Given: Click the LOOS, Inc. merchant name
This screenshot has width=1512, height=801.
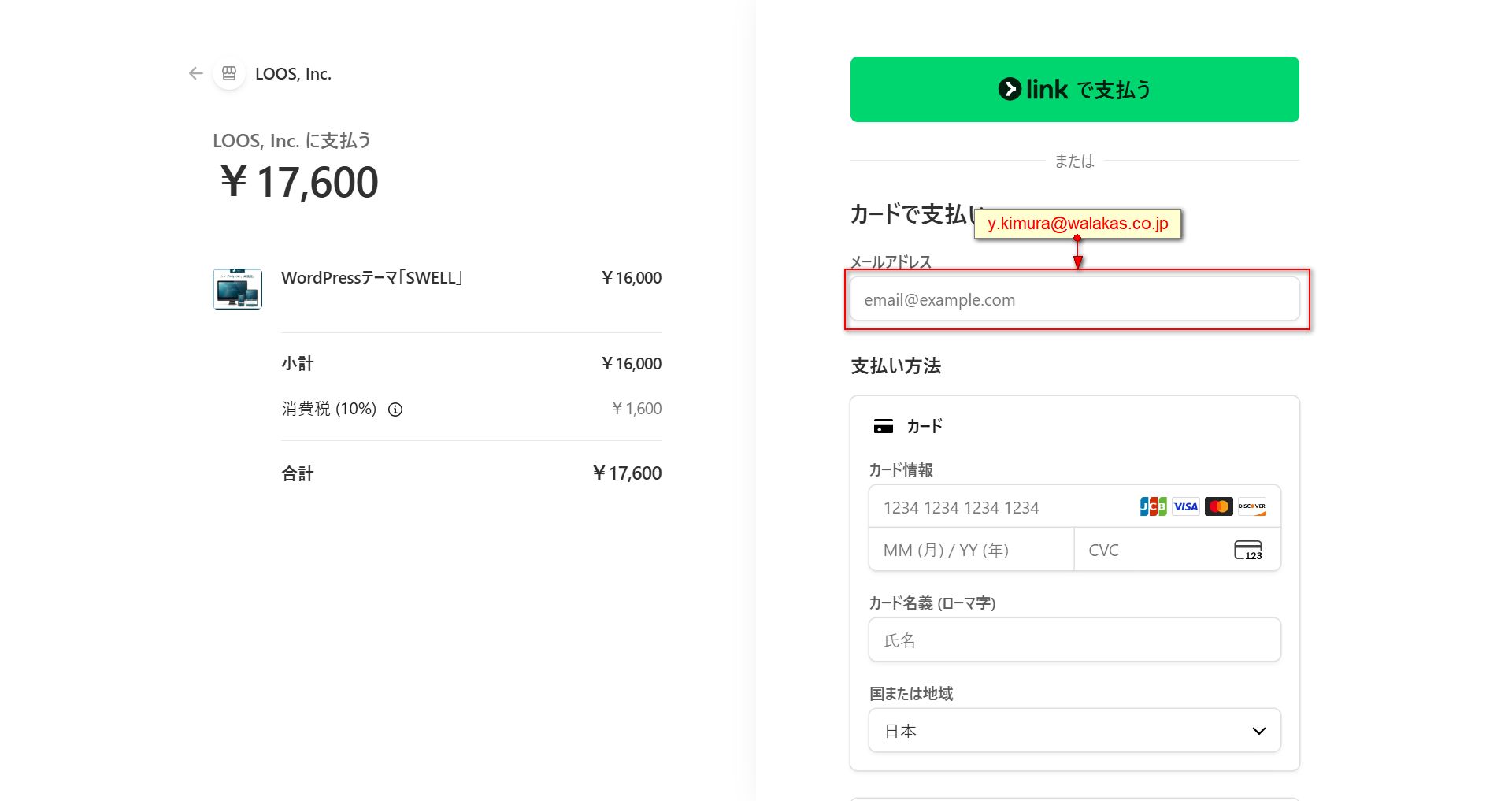Looking at the screenshot, I should (x=293, y=74).
